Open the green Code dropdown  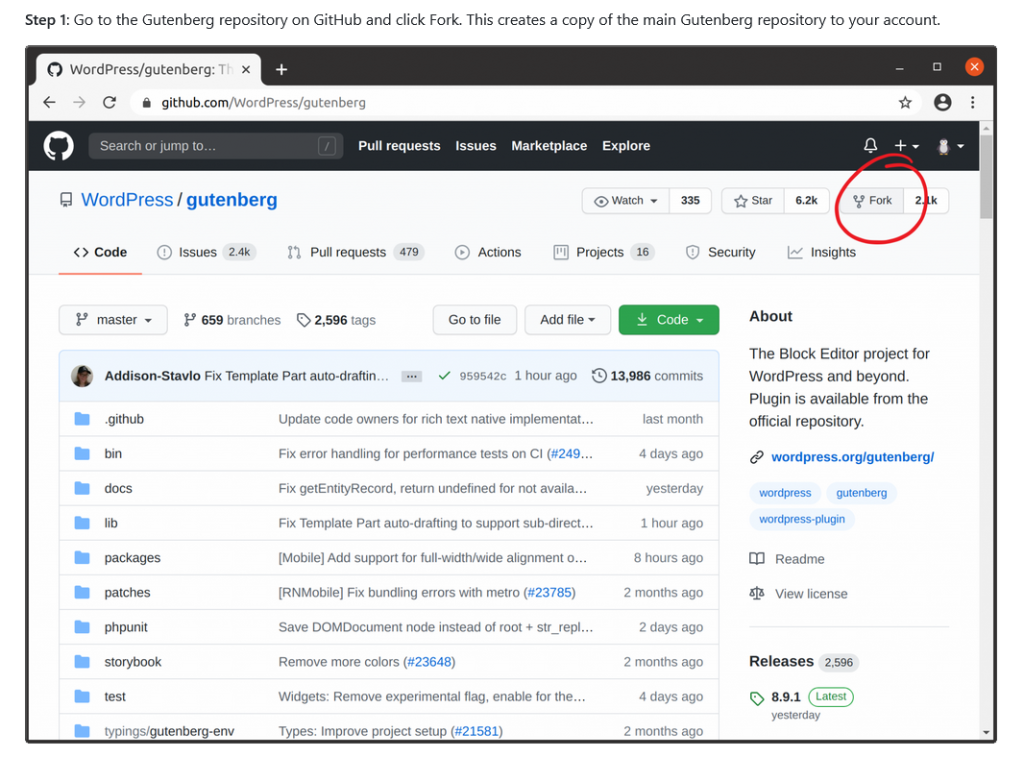(668, 320)
